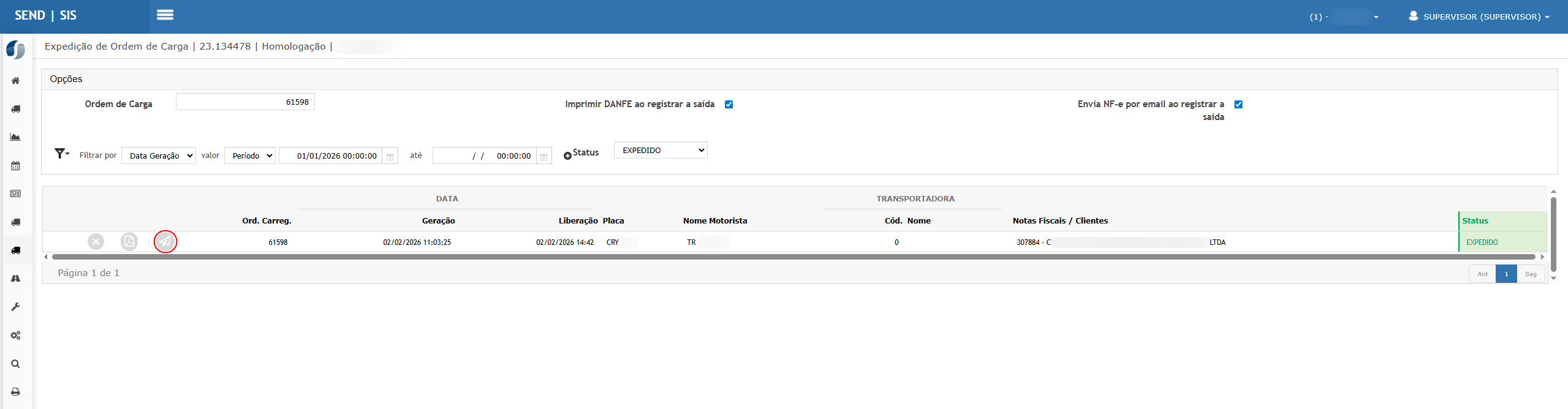Toggle the hamburger menu in the top bar
The height and width of the screenshot is (409, 1568).
tap(165, 15)
